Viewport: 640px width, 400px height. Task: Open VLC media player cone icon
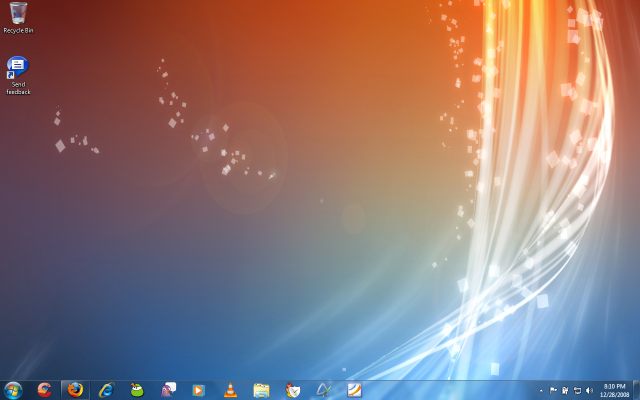click(x=230, y=390)
